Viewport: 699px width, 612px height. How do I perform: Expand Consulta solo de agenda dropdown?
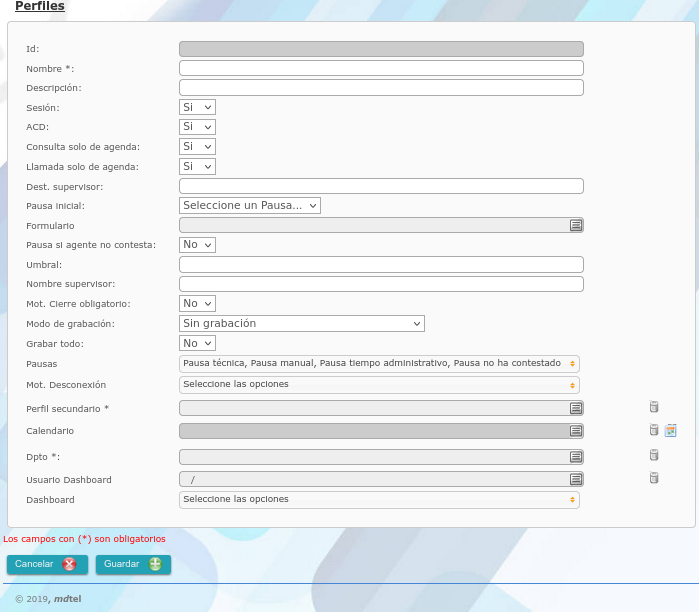tap(197, 147)
